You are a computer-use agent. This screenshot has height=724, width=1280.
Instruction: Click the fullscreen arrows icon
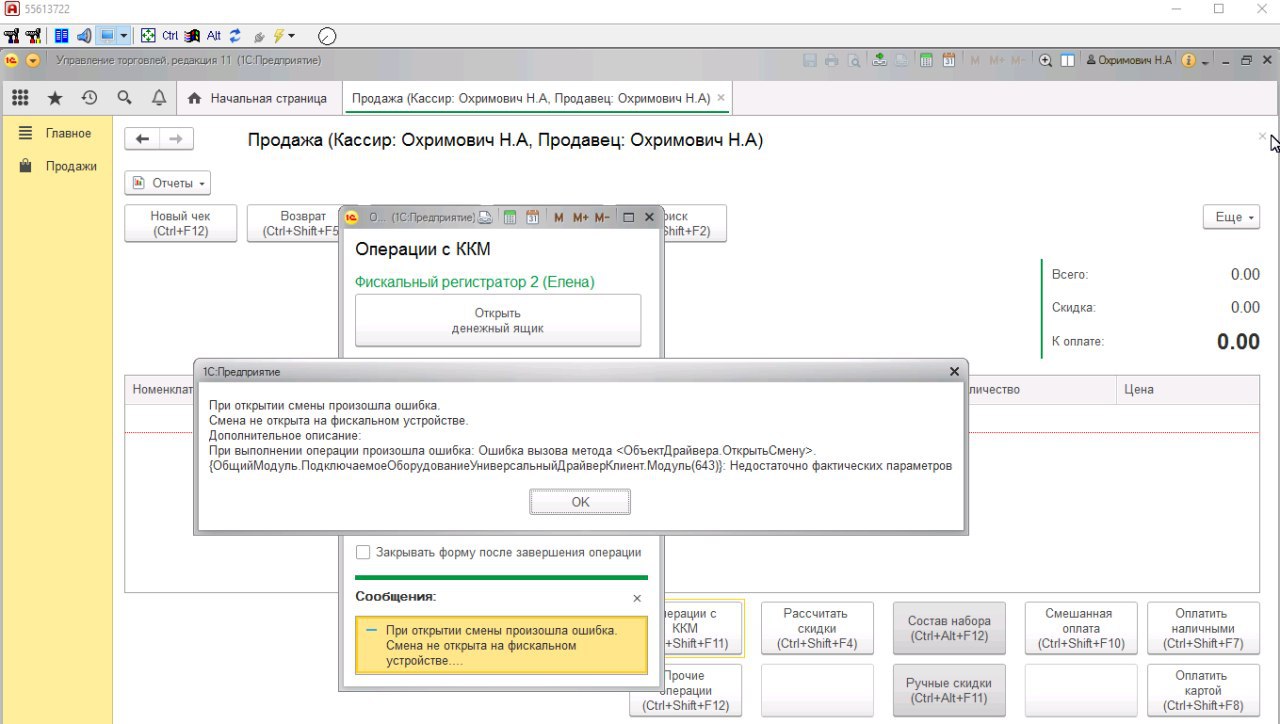pyautogui.click(x=148, y=36)
